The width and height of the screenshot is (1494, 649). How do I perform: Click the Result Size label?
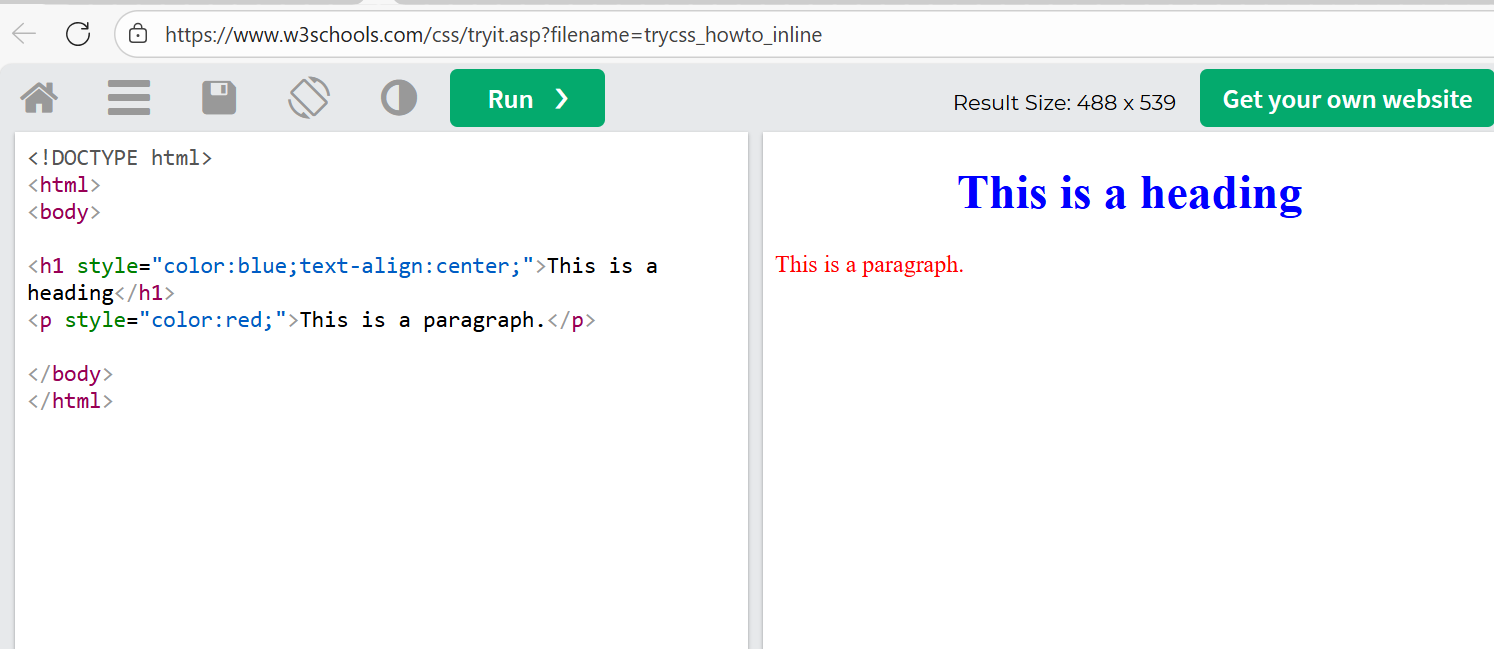[x=1064, y=102]
